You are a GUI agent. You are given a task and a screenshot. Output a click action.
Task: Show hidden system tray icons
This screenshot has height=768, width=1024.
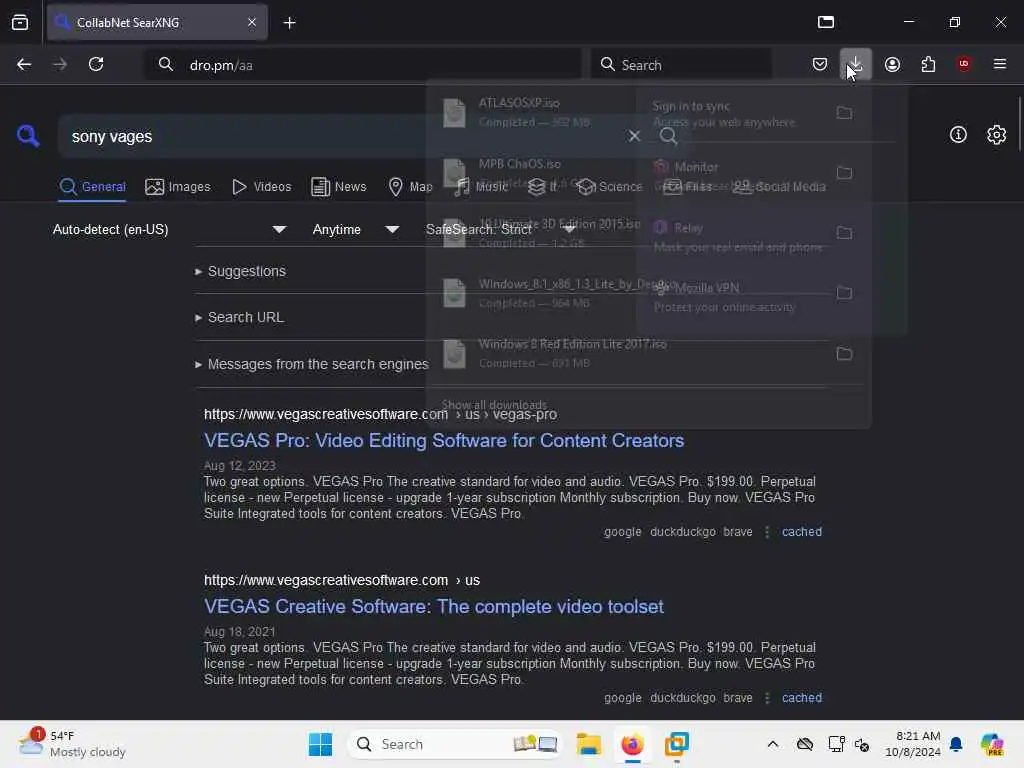click(773, 744)
